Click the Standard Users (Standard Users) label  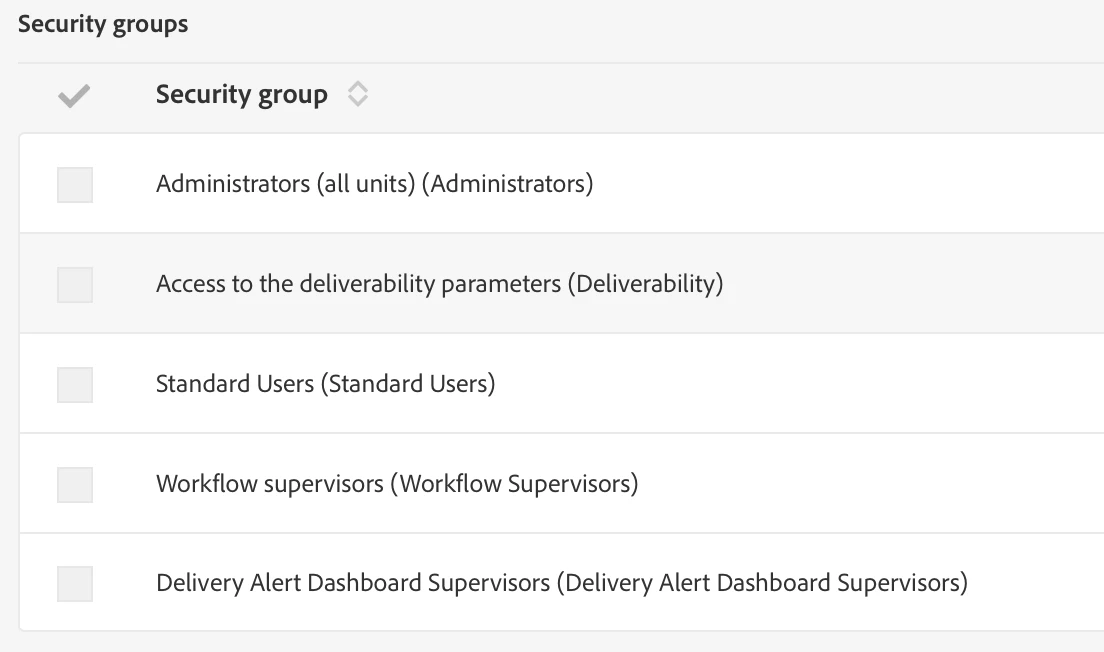click(x=325, y=384)
